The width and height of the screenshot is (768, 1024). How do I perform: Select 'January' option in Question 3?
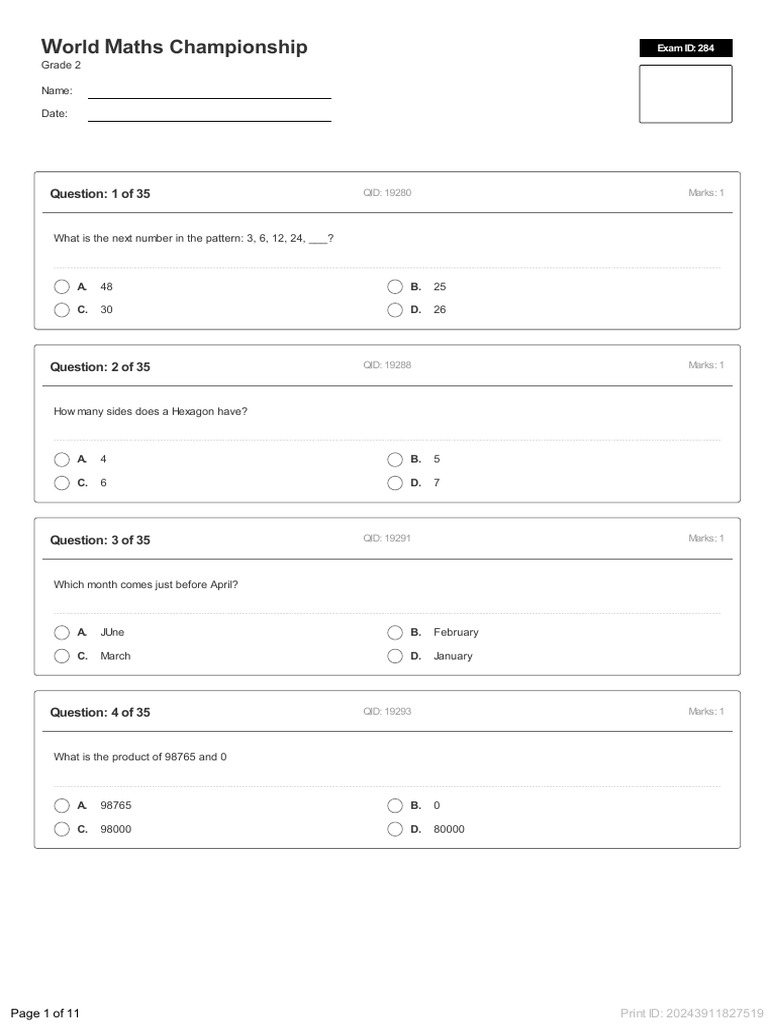click(x=395, y=656)
